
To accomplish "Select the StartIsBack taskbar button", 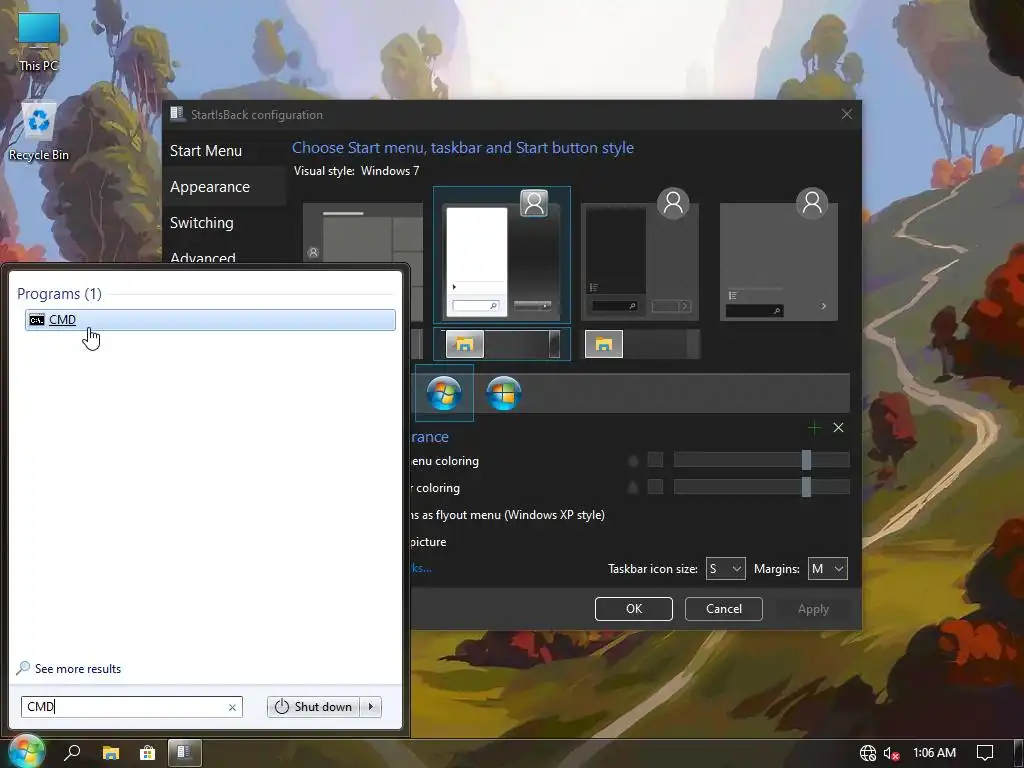I will pyautogui.click(x=184, y=752).
